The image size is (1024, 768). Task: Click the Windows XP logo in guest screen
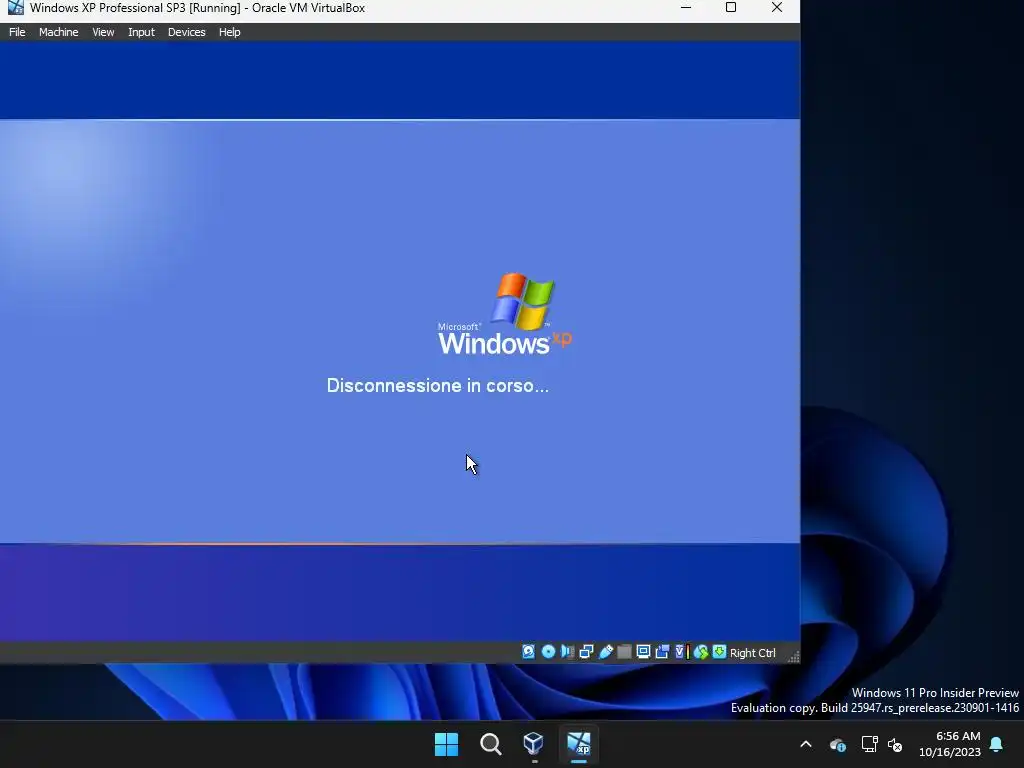pos(504,314)
